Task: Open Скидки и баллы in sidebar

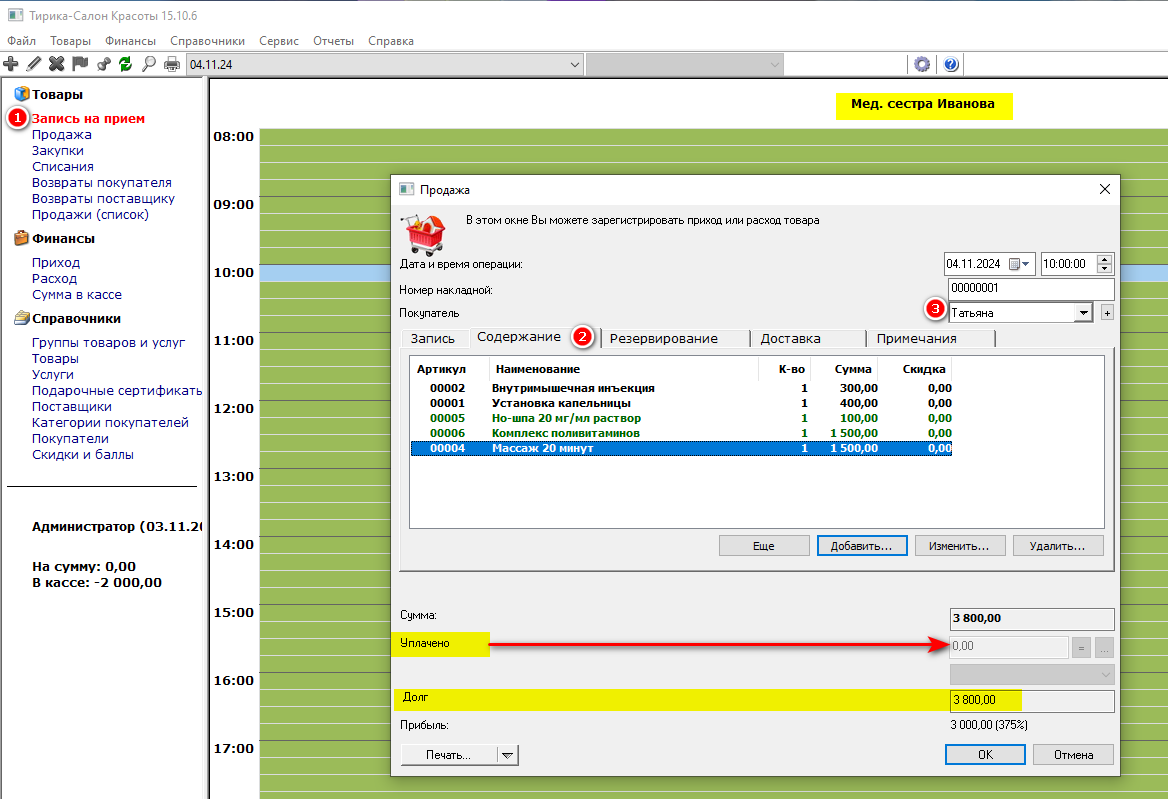Action: coord(83,455)
